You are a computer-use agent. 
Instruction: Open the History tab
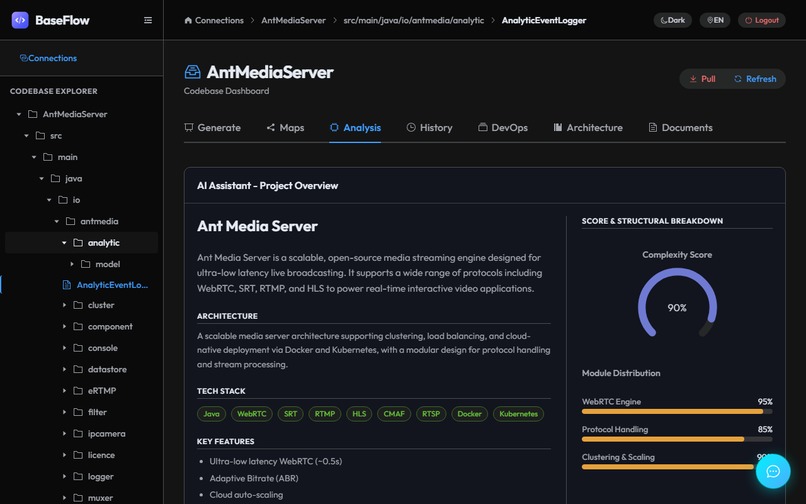(x=429, y=128)
